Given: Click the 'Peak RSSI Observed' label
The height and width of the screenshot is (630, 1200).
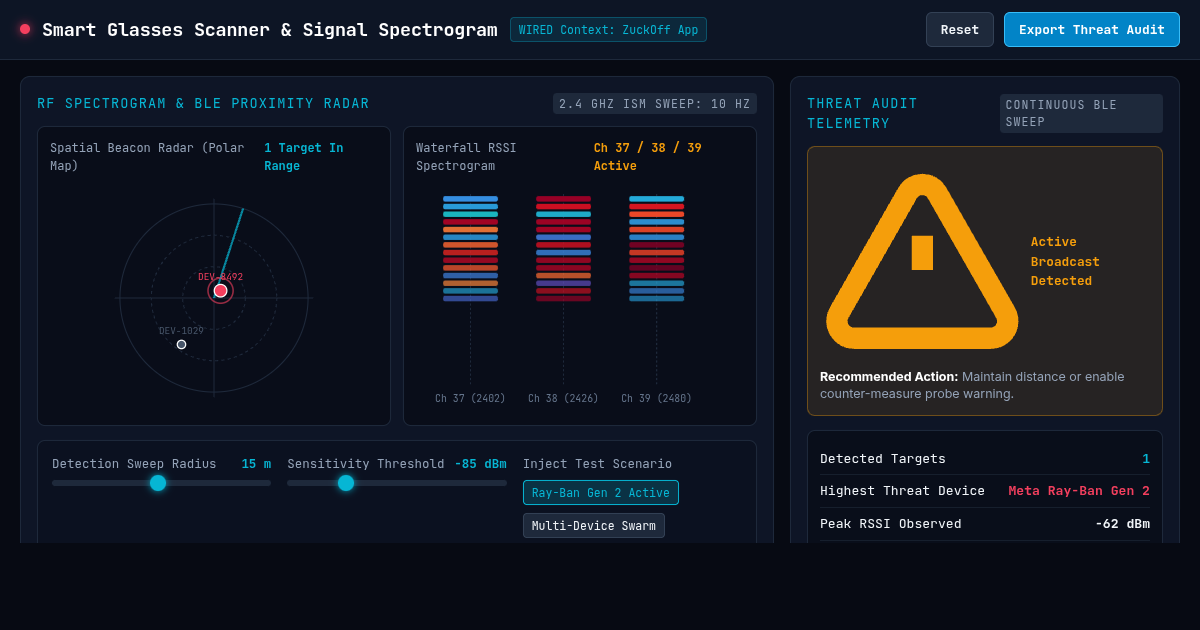Looking at the screenshot, I should (x=890, y=524).
